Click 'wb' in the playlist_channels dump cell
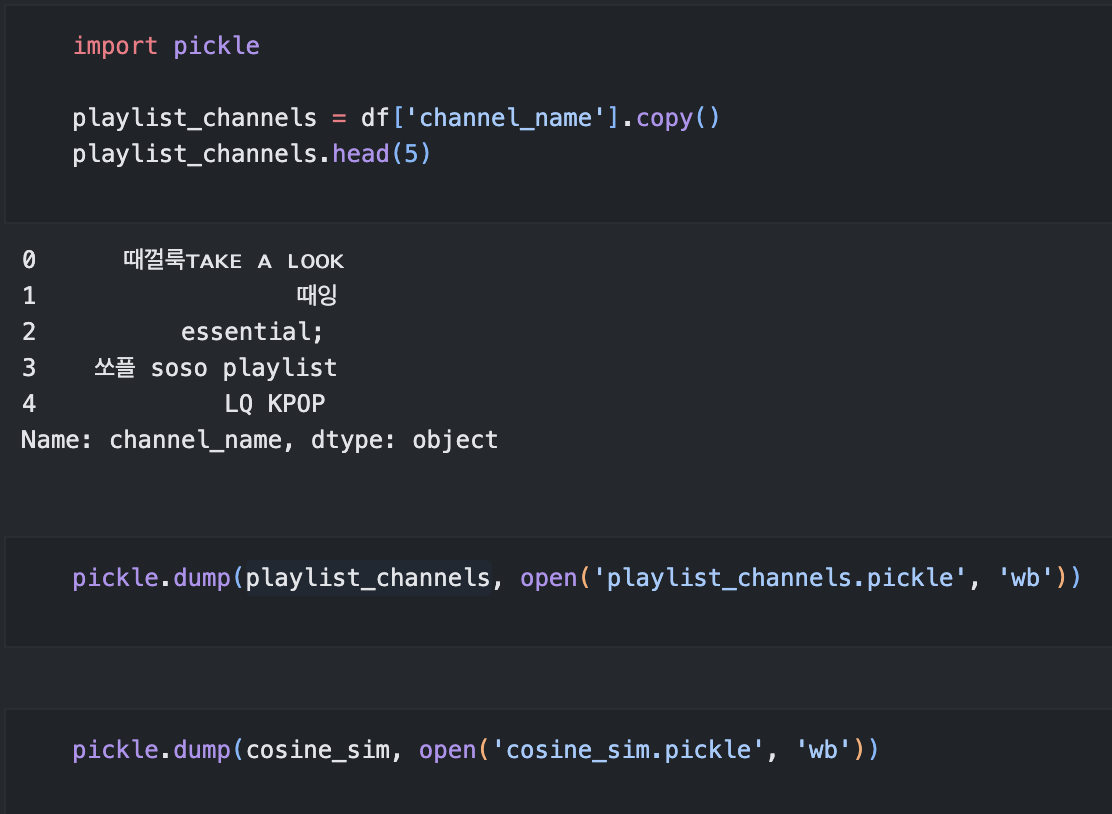1112x814 pixels. pyautogui.click(x=1025, y=578)
